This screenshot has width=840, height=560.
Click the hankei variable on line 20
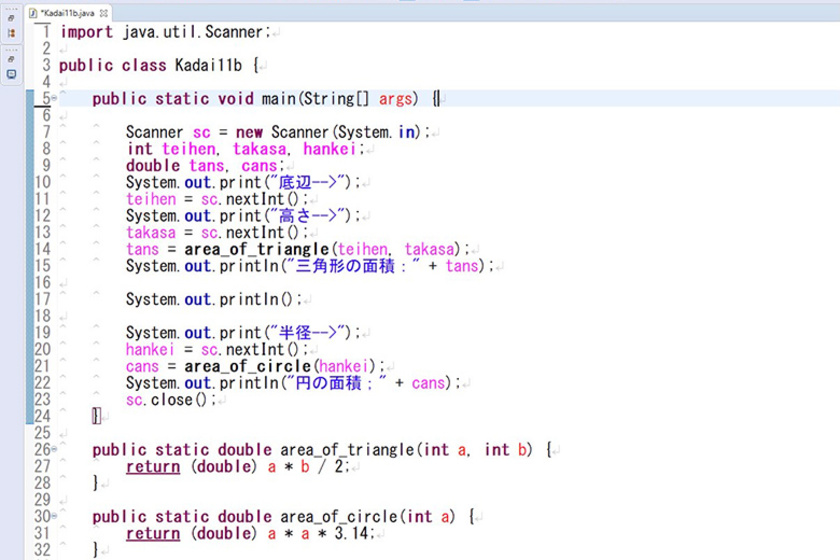[x=149, y=350]
